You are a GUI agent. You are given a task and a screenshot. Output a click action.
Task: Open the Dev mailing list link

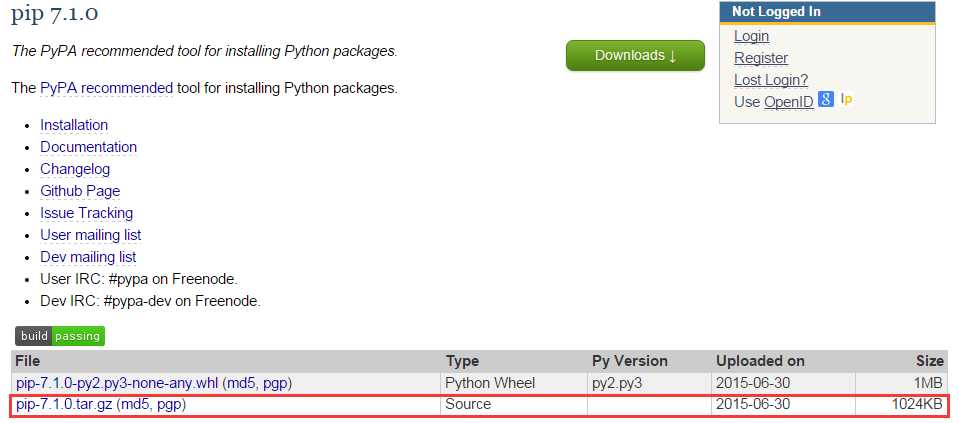pos(88,257)
